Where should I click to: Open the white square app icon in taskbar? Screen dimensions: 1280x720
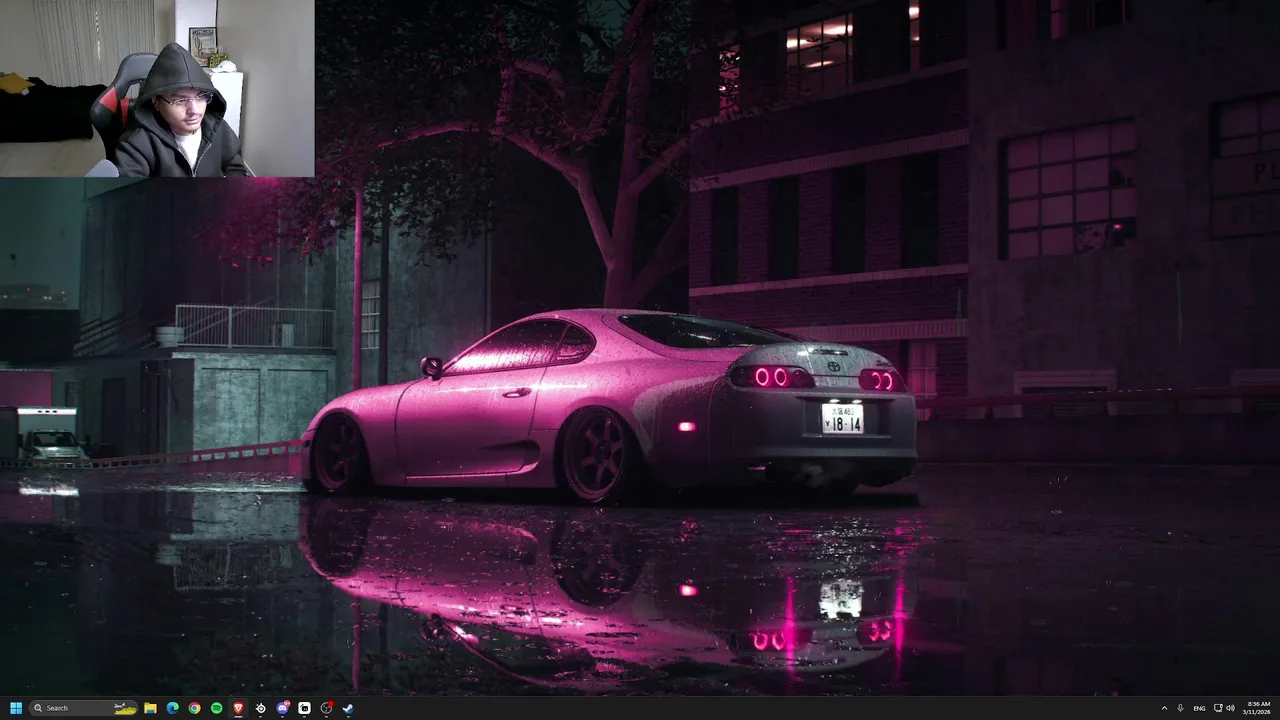pyautogui.click(x=304, y=708)
